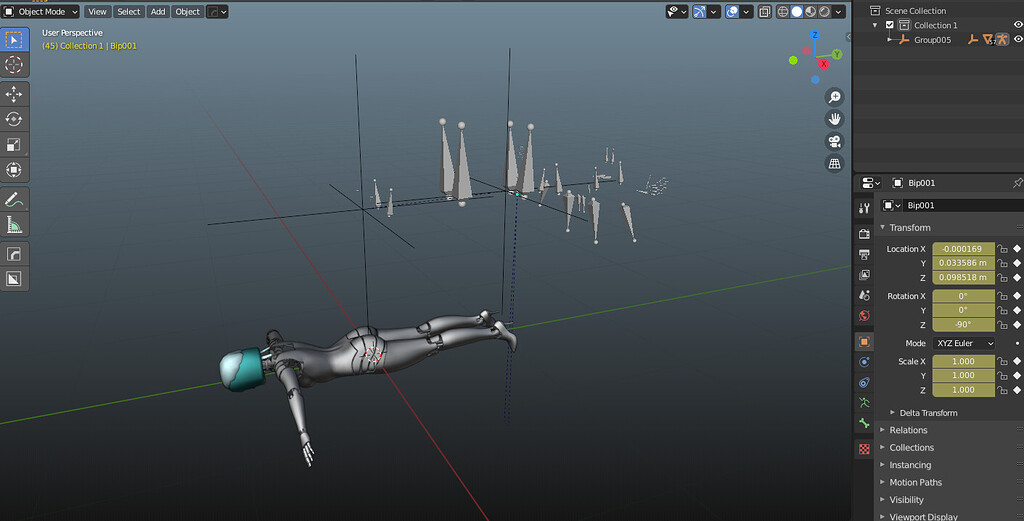Image resolution: width=1024 pixels, height=521 pixels.
Task: Switch to Solid viewport shading
Action: 797,12
